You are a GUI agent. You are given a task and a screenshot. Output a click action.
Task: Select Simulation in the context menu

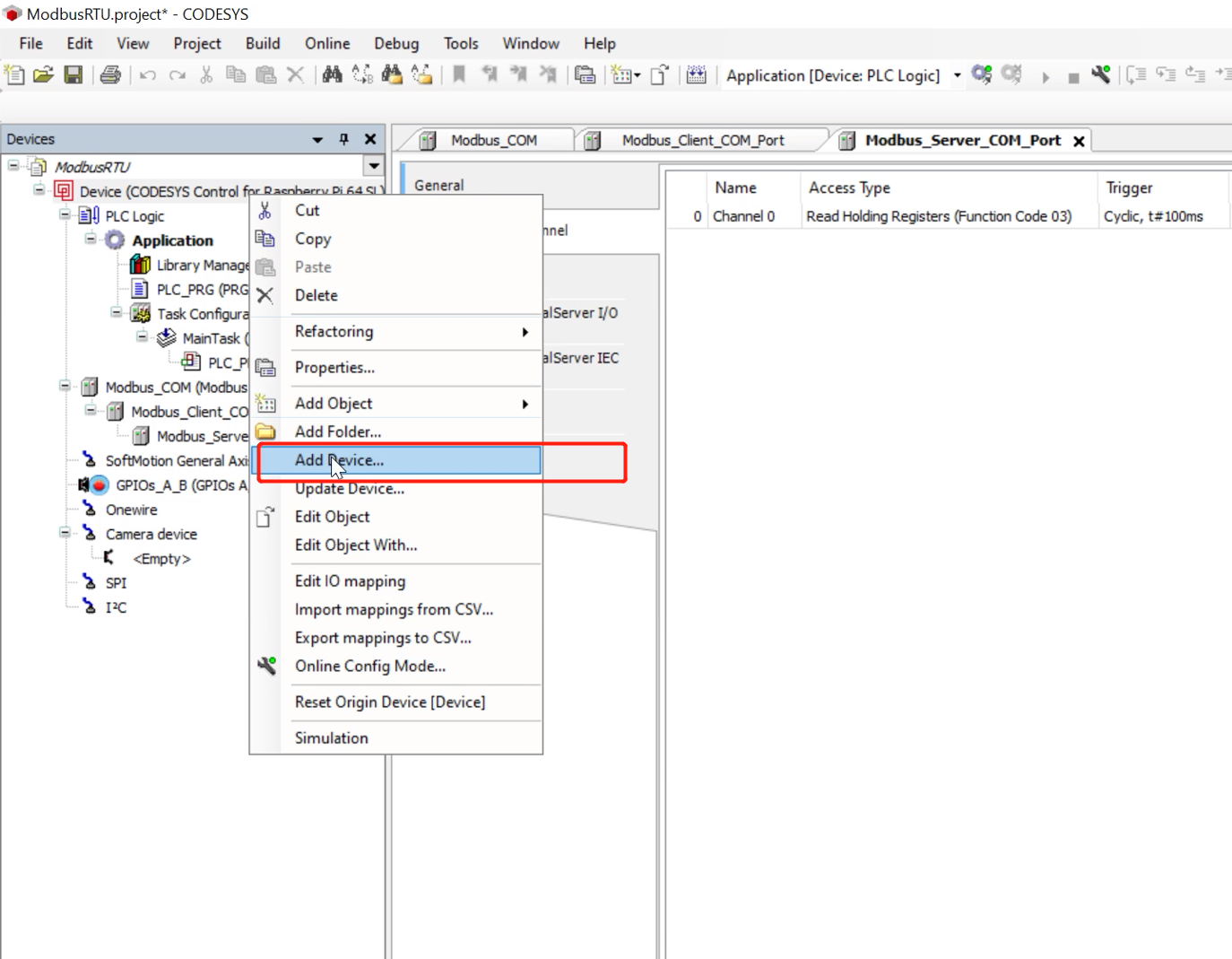(396, 738)
